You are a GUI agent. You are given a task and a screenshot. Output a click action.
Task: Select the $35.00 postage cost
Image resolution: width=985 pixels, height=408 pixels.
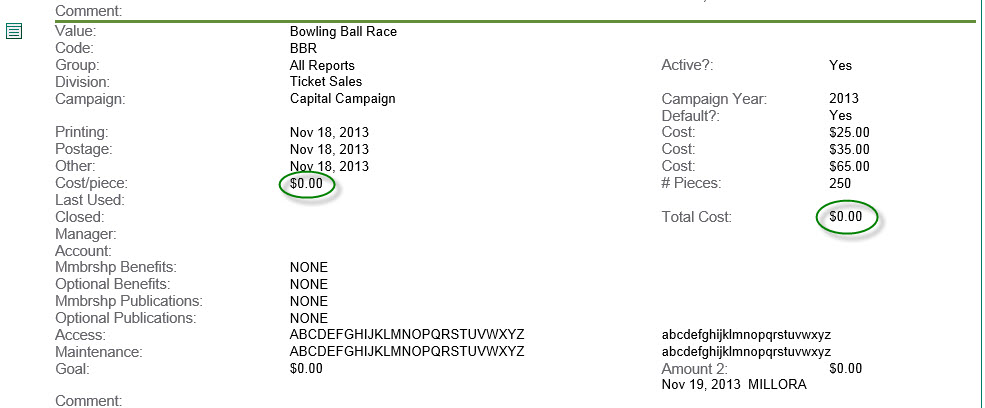pos(849,150)
